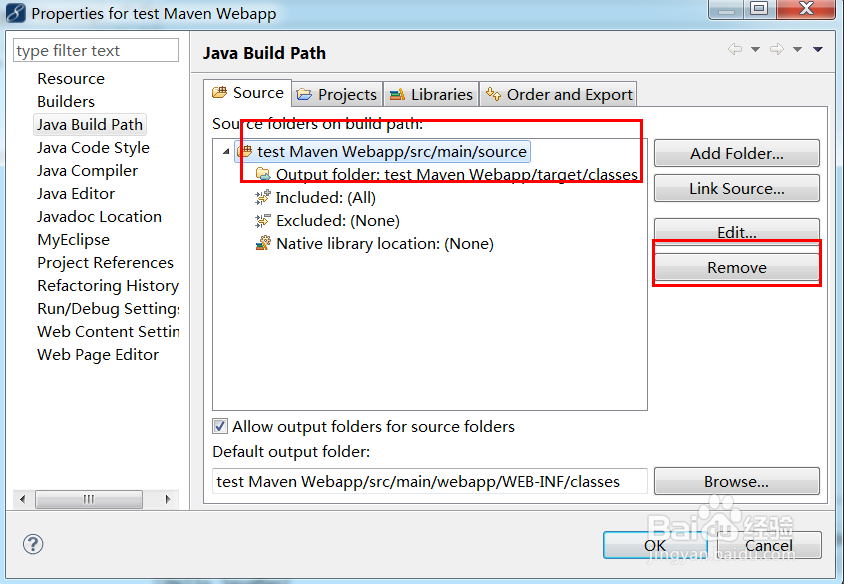Click the Native library location icon
This screenshot has width=844, height=584.
click(x=264, y=244)
